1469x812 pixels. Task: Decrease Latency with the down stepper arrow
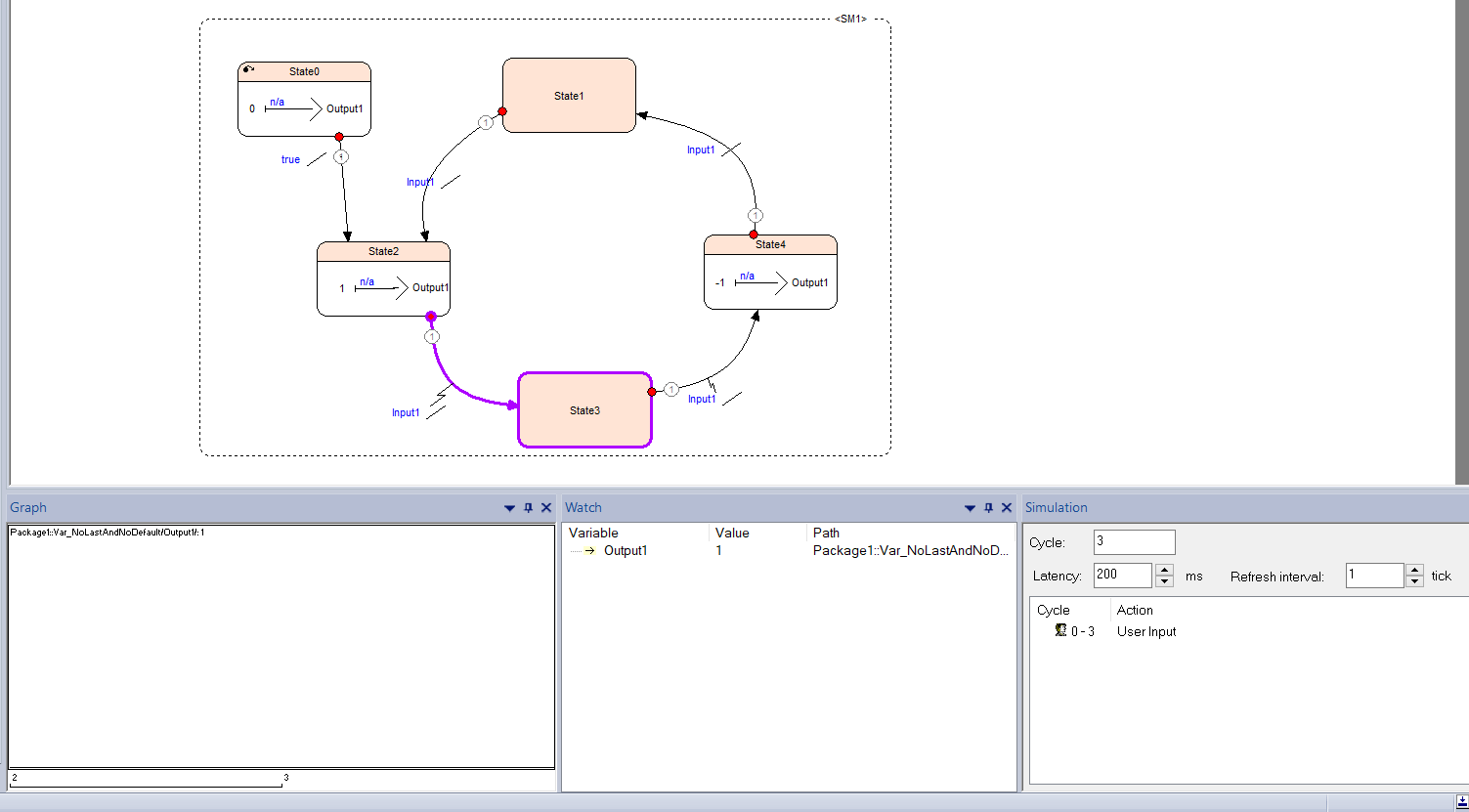tap(1164, 581)
